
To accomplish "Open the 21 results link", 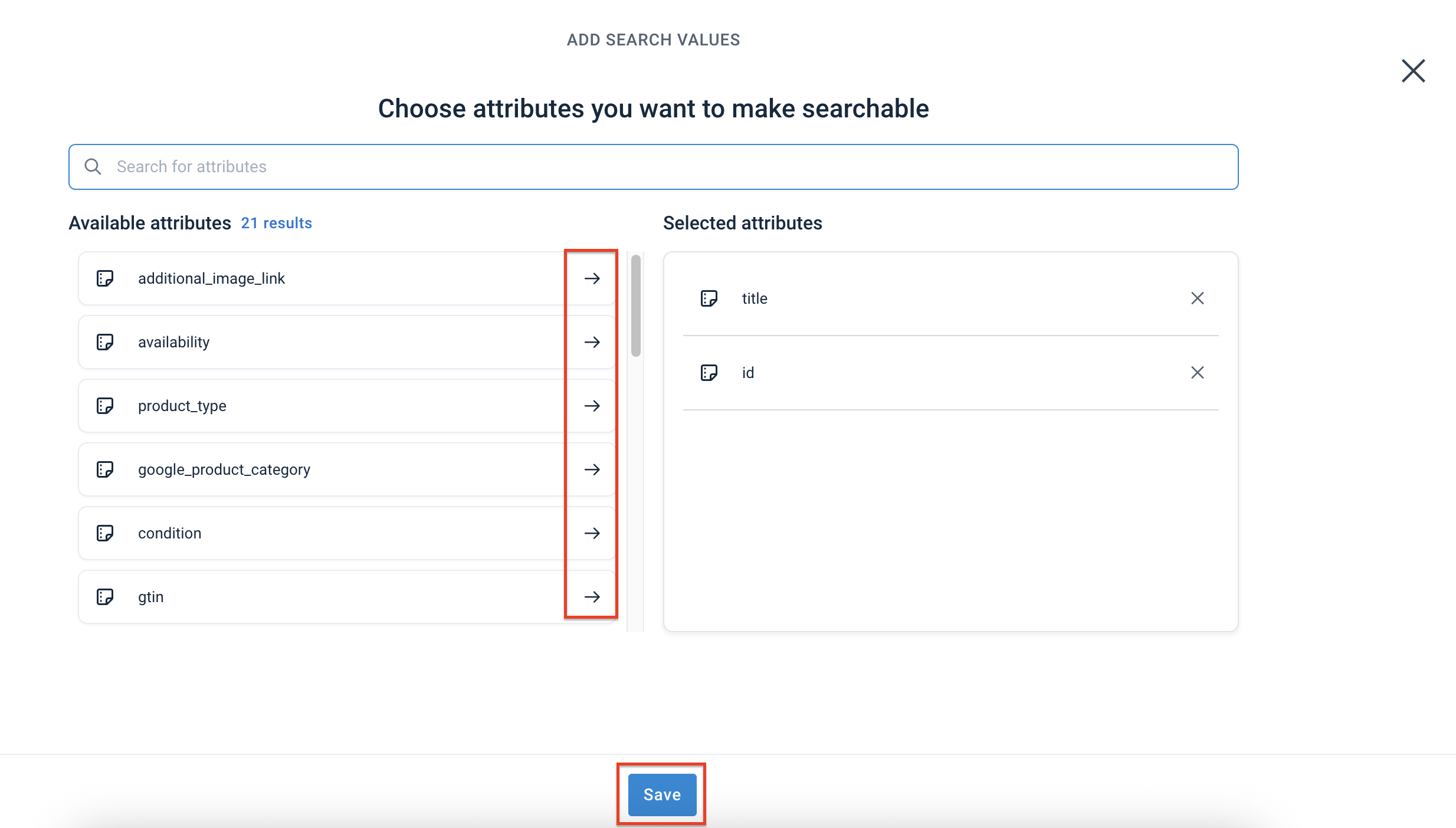I will 276,223.
